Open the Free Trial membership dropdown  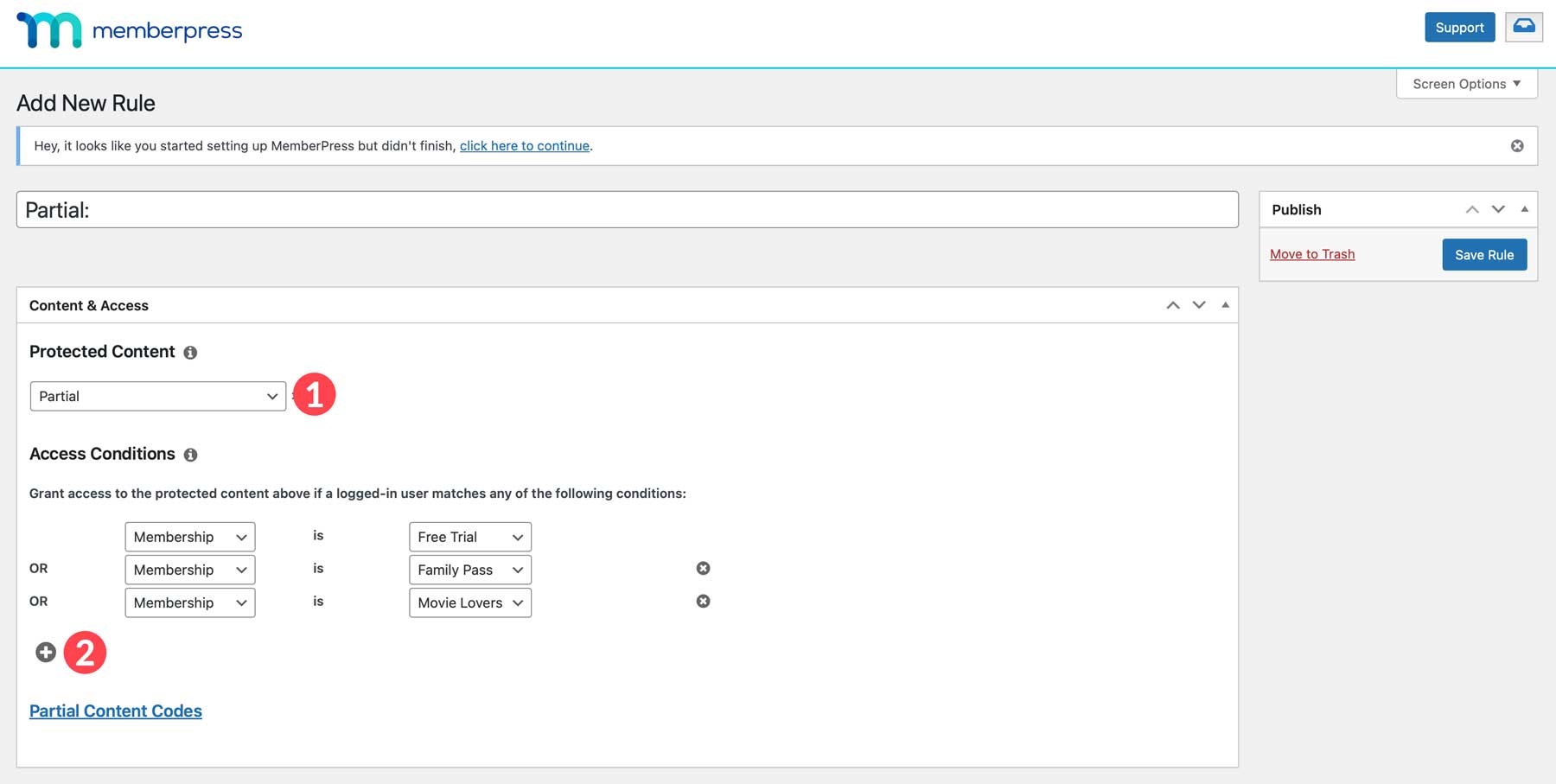469,537
